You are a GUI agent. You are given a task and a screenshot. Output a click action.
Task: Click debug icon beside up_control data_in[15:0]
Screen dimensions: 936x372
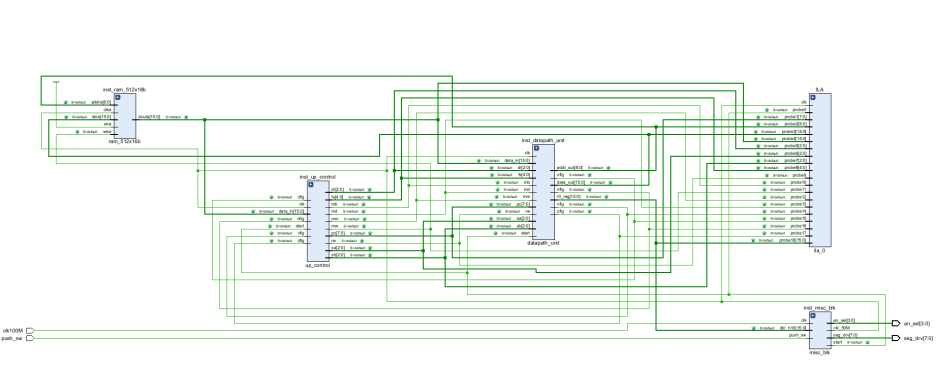point(253,211)
